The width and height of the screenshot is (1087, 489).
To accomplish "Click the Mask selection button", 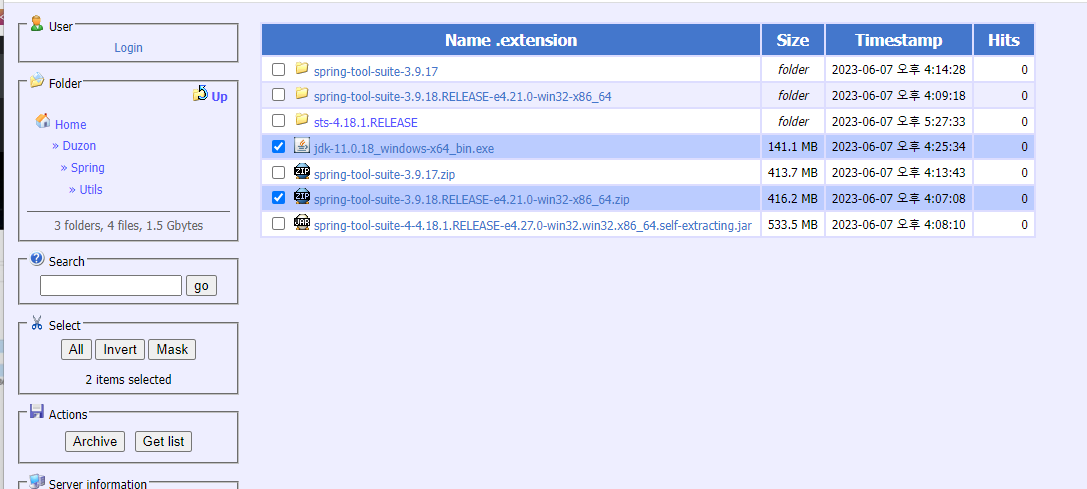I will 172,350.
